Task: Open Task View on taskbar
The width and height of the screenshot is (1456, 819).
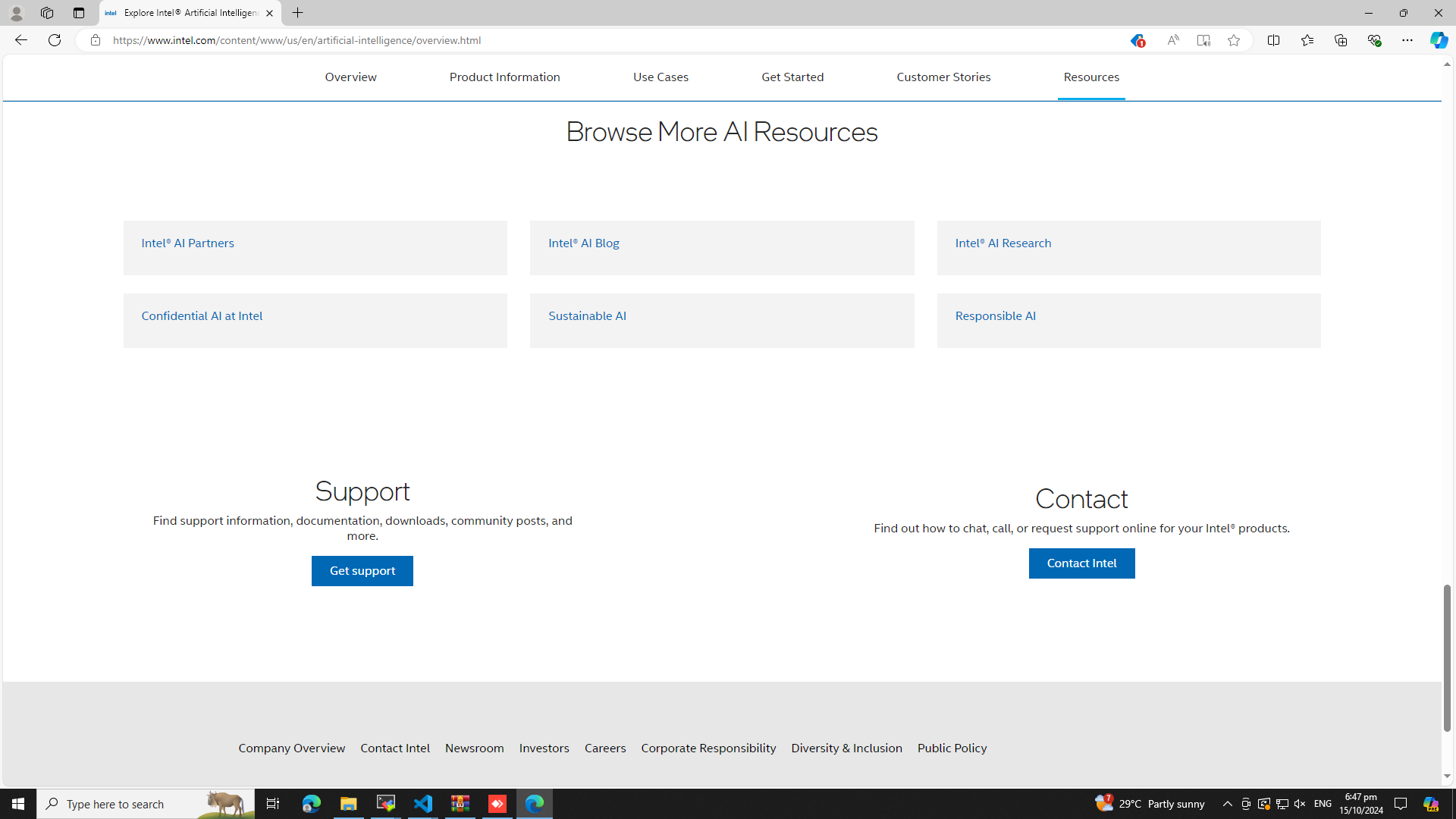Action: coord(273,804)
